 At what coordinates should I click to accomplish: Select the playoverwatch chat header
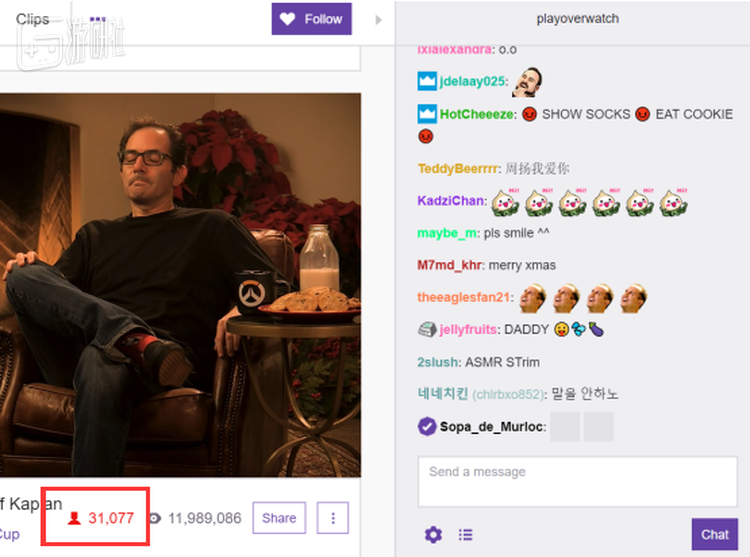(x=577, y=19)
